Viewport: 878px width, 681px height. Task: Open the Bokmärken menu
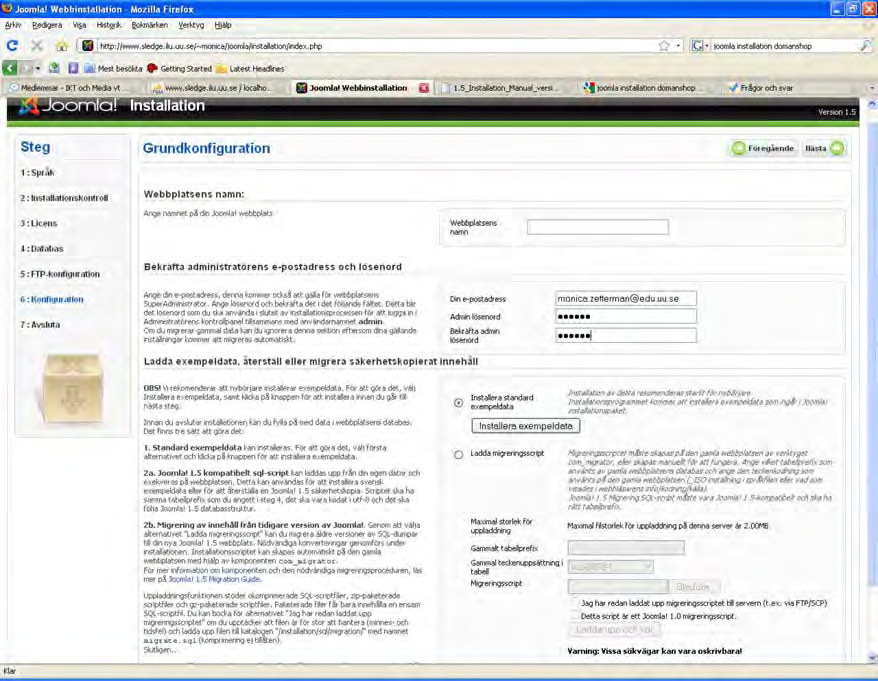[x=150, y=25]
